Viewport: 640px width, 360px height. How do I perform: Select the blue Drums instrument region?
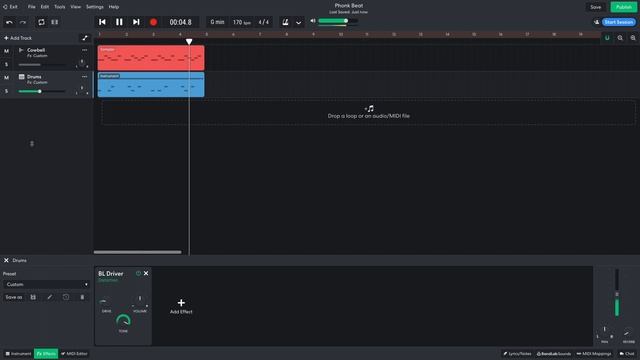[151, 85]
